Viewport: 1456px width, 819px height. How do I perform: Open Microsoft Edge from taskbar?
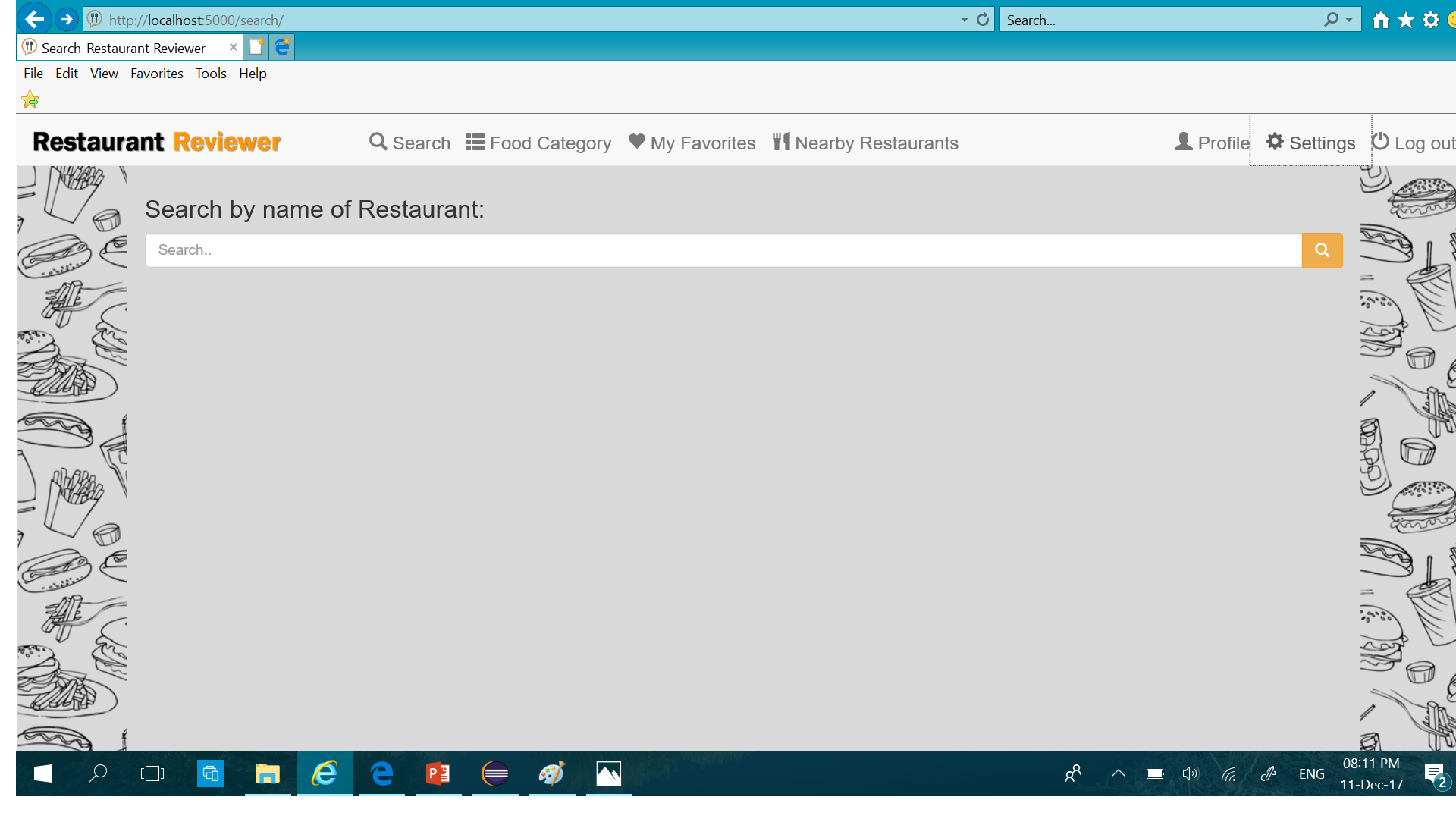(381, 773)
